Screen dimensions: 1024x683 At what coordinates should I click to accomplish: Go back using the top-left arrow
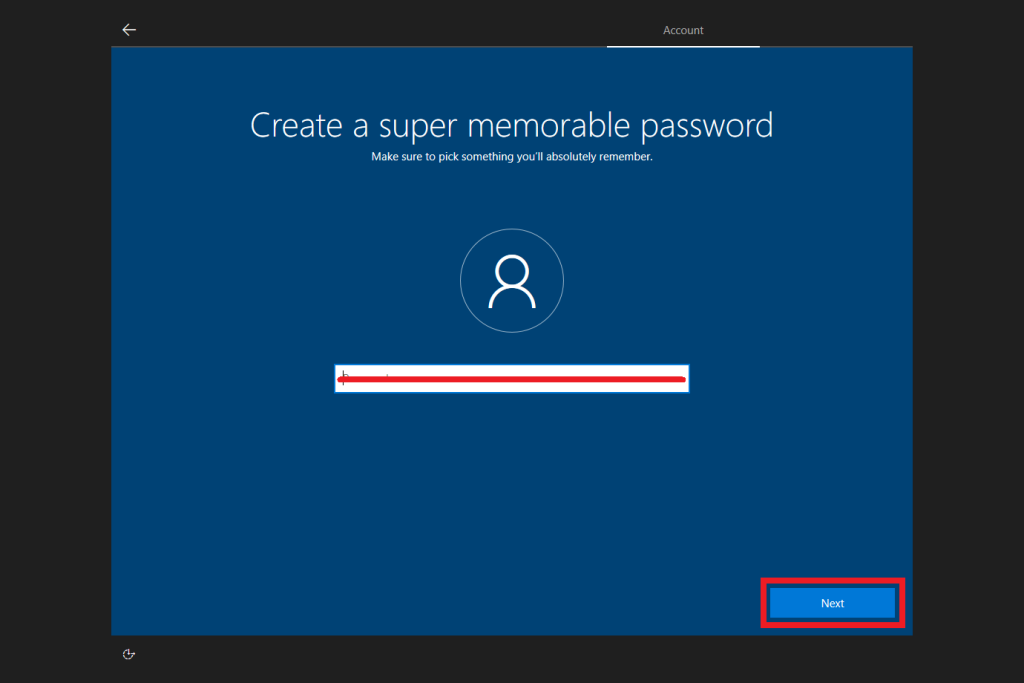tap(129, 30)
